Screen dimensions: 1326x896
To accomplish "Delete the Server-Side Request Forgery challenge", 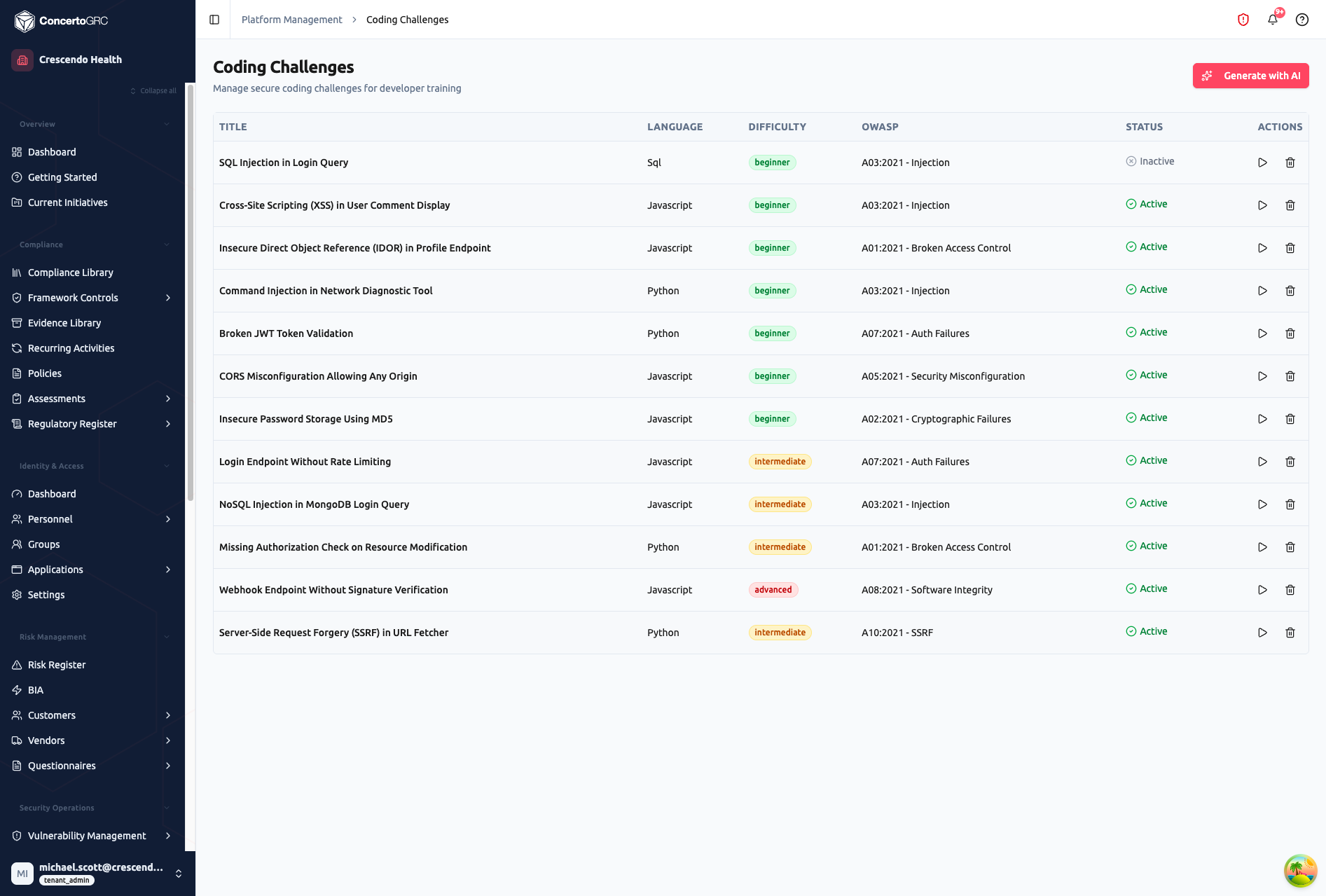I will (x=1290, y=633).
